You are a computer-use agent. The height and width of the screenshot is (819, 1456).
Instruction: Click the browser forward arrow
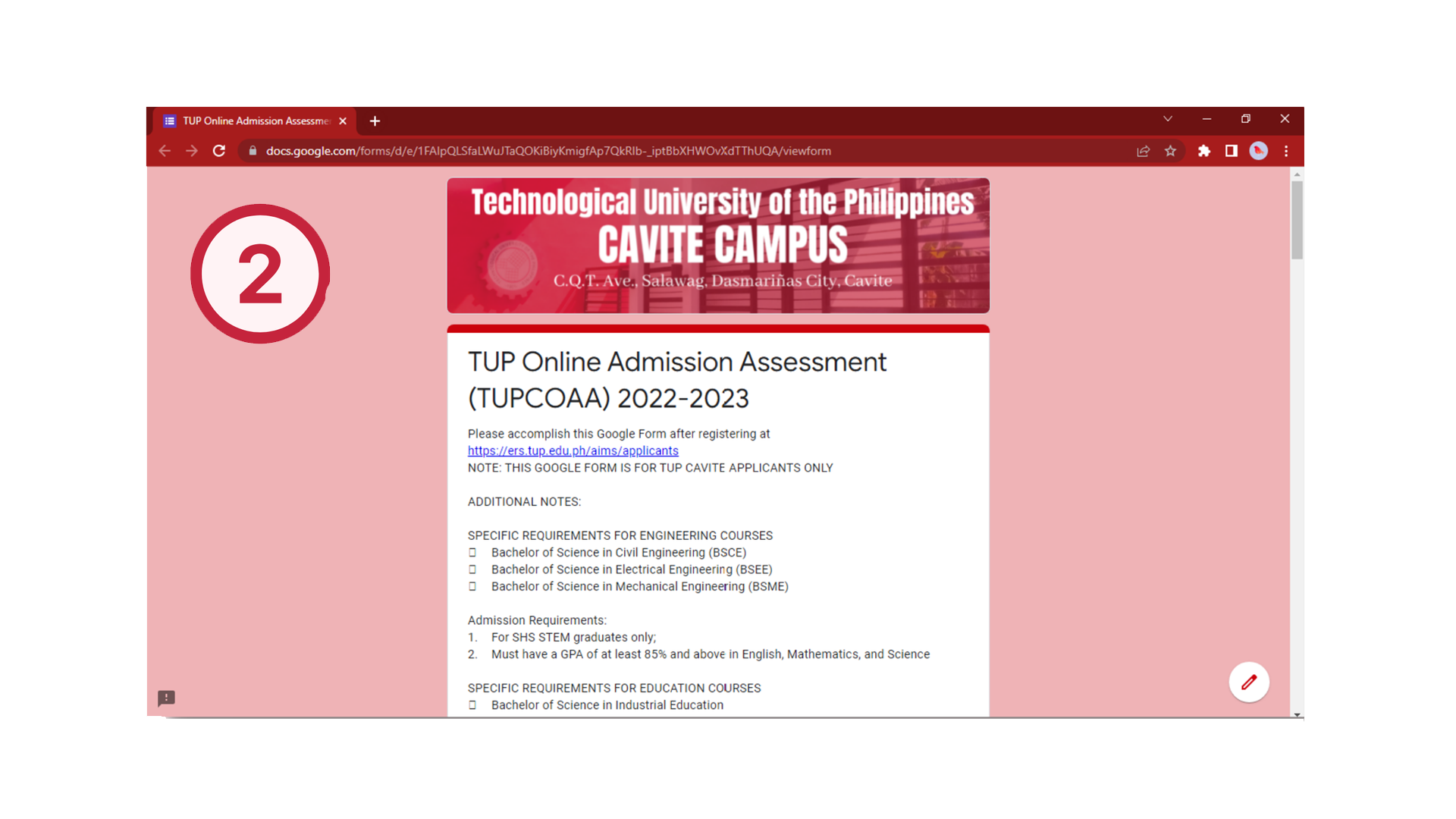click(x=192, y=151)
